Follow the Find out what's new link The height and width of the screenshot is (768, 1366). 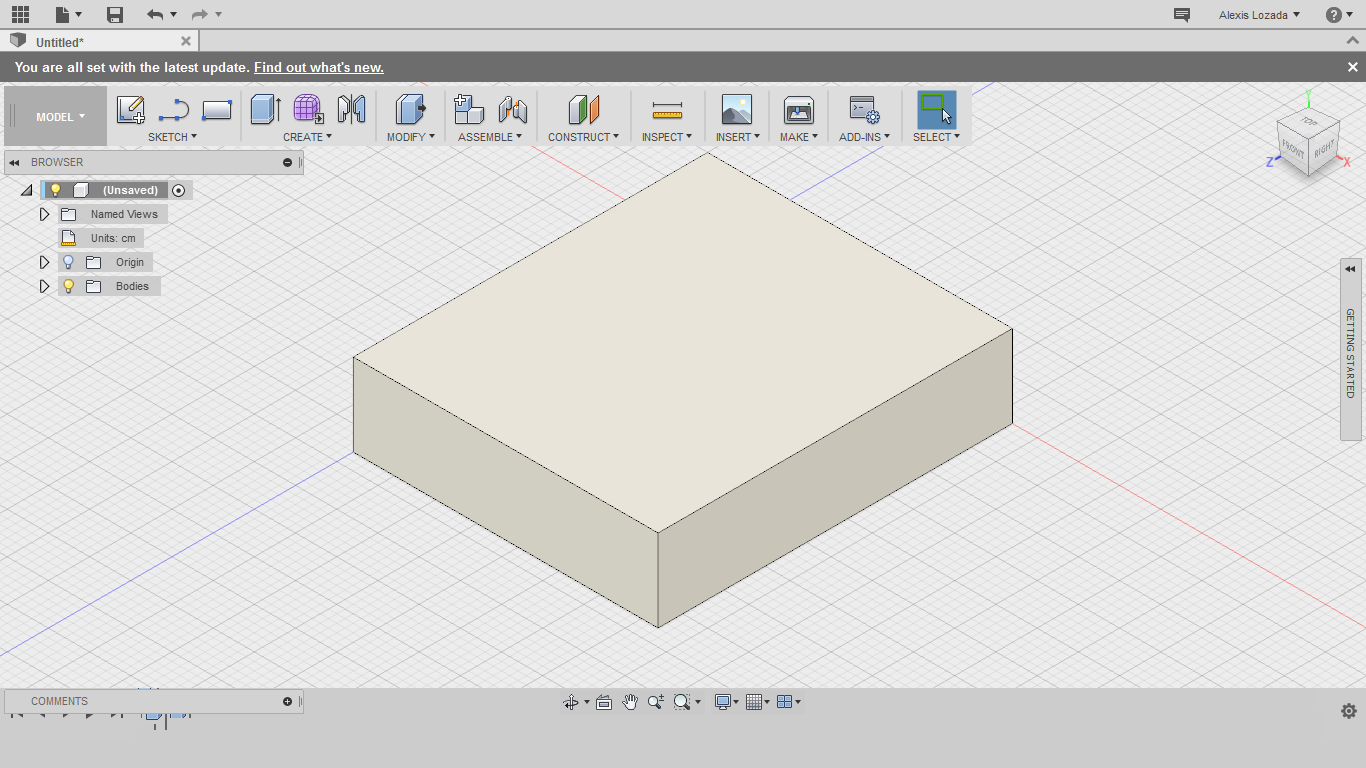[x=318, y=67]
